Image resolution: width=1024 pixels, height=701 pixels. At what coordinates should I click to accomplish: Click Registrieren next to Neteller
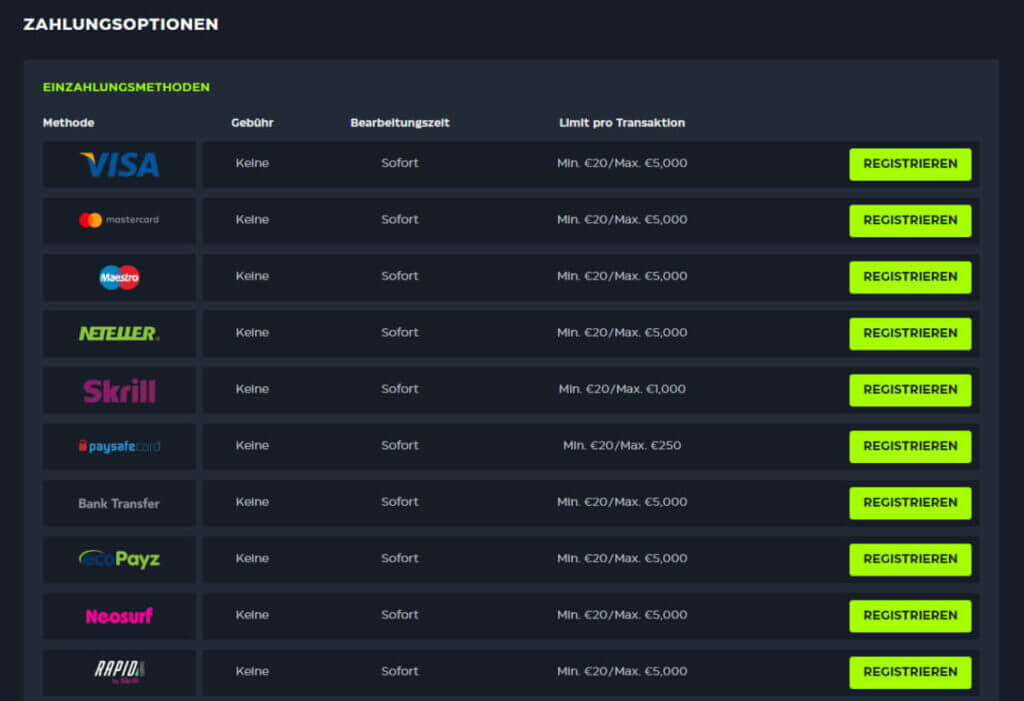[910, 333]
